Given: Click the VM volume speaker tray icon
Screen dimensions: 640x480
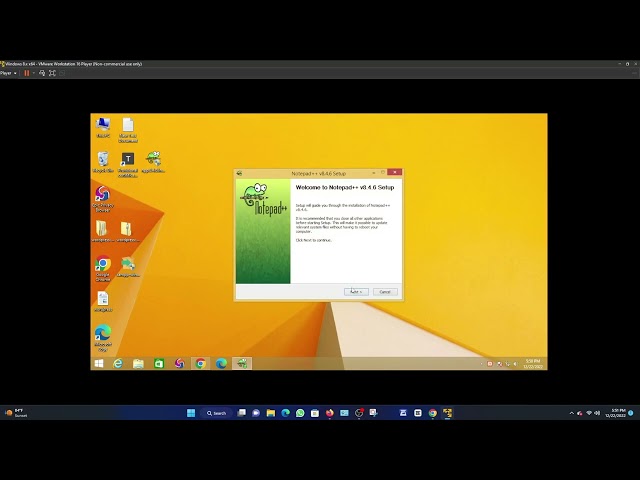Looking at the screenshot, I should click(x=515, y=364).
